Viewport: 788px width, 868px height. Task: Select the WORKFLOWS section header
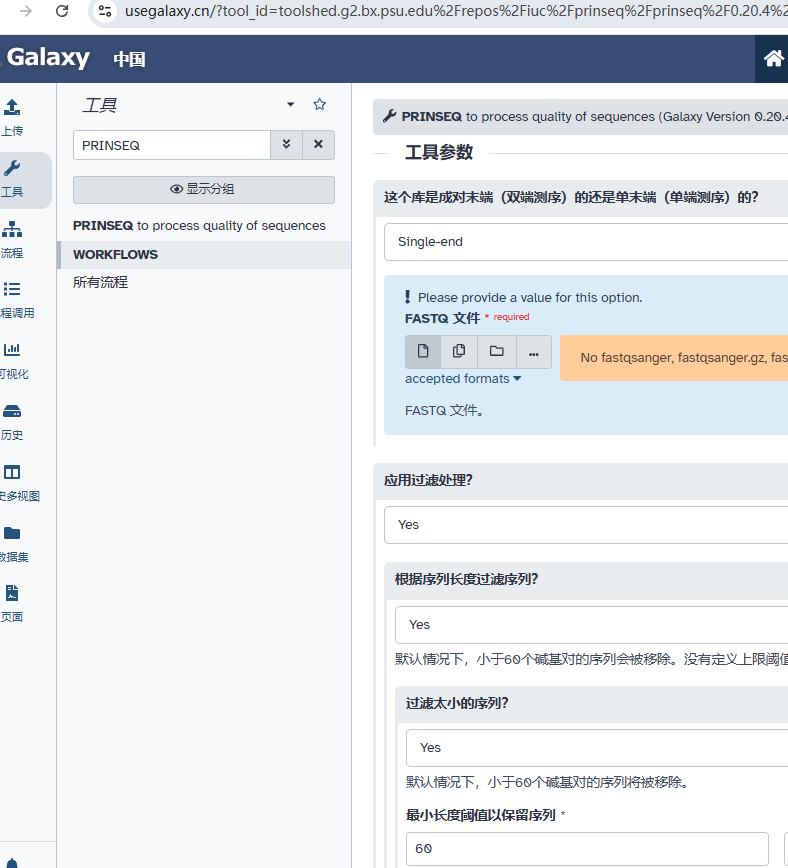204,255
